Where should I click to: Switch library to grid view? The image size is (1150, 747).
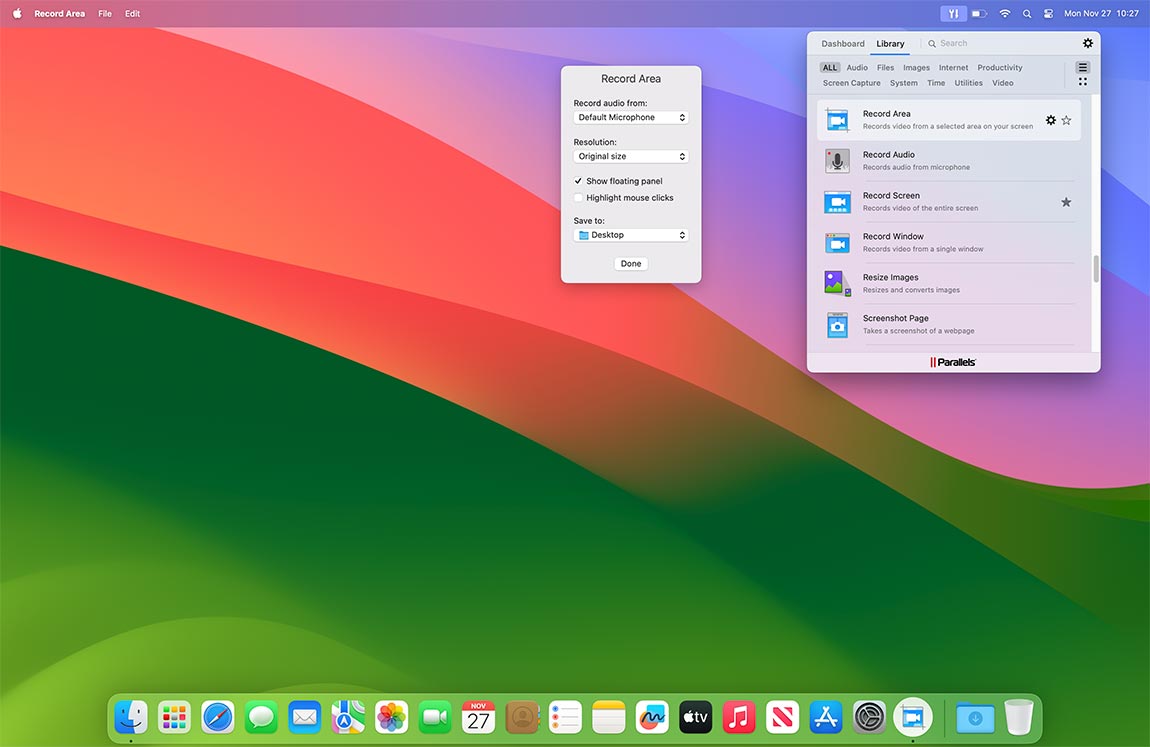[x=1082, y=82]
